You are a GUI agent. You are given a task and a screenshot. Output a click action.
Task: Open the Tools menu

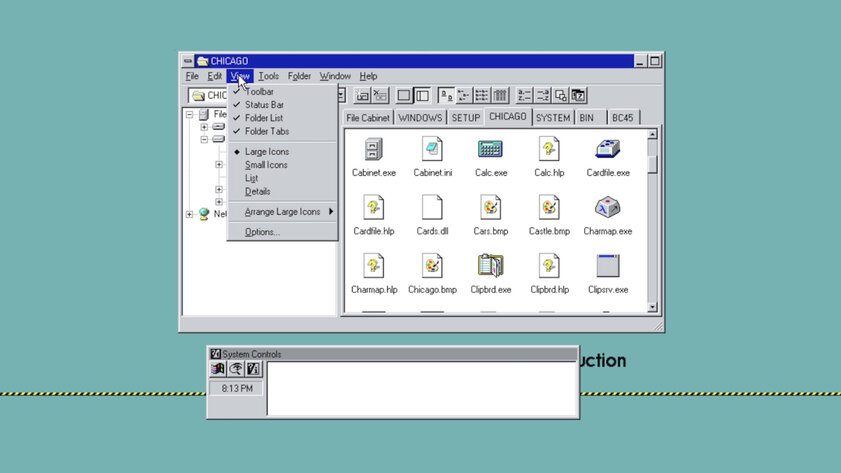pos(268,76)
